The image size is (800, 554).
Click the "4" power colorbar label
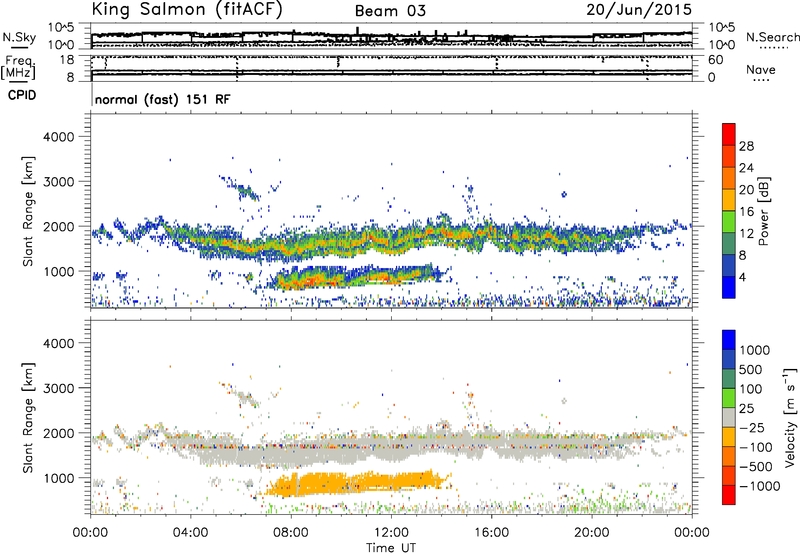(743, 278)
